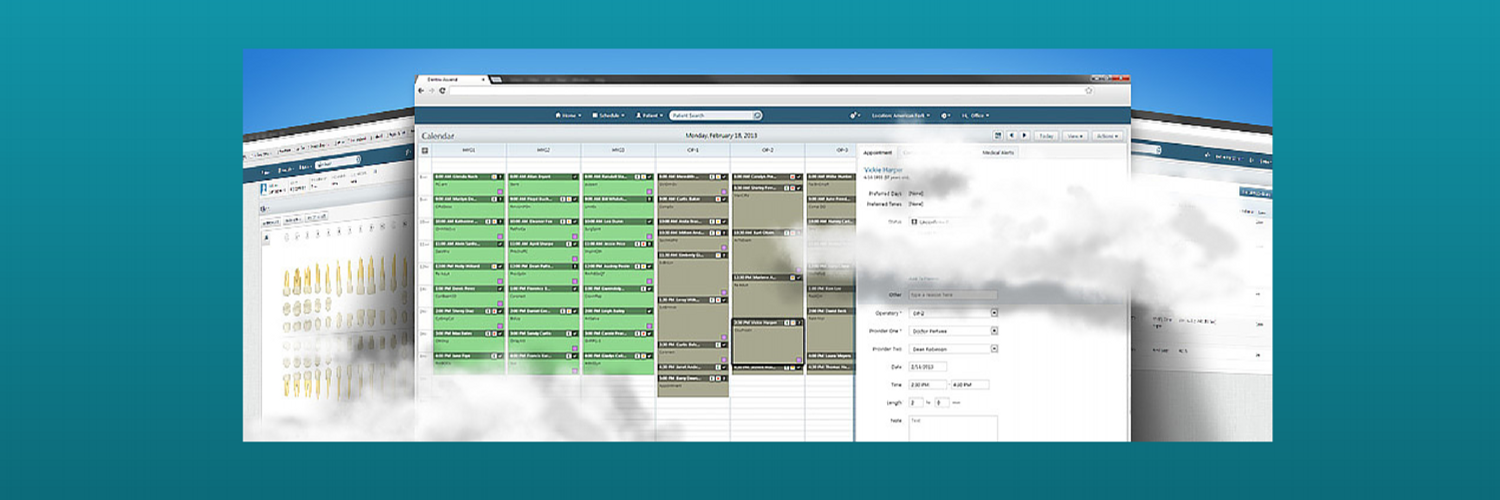
Task: Select the HYG3 column header
Action: tap(619, 151)
